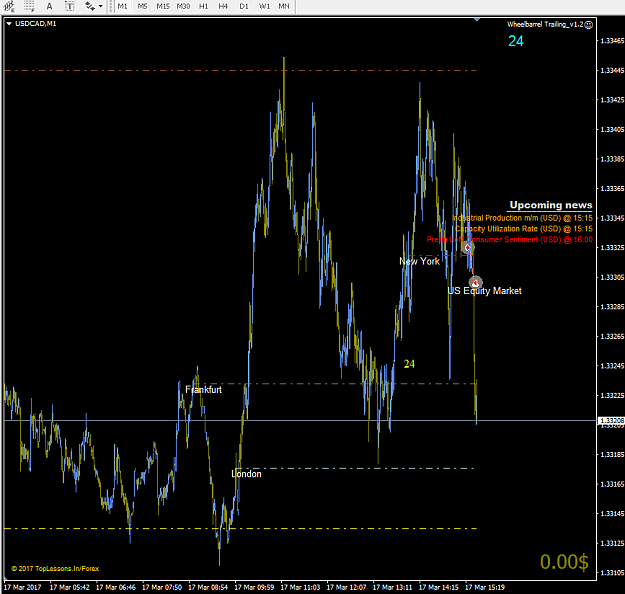Click the Frankfurt session label
Viewport: 625px width, 594px height.
tap(204, 389)
